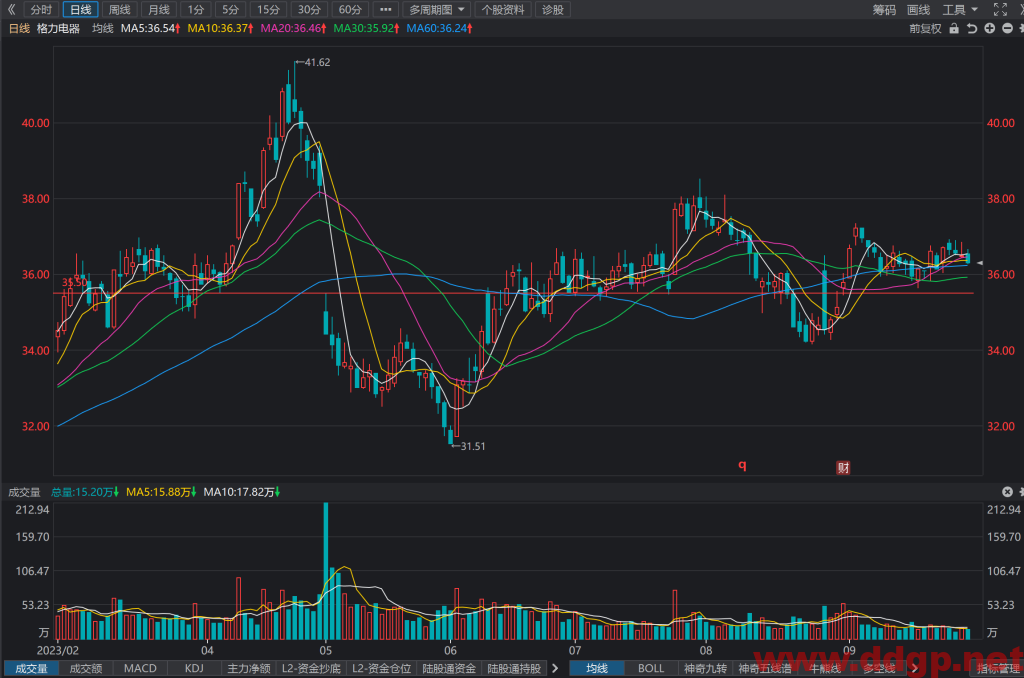Select 成交量 volume indicator tab
The height and width of the screenshot is (678, 1024).
click(31, 668)
